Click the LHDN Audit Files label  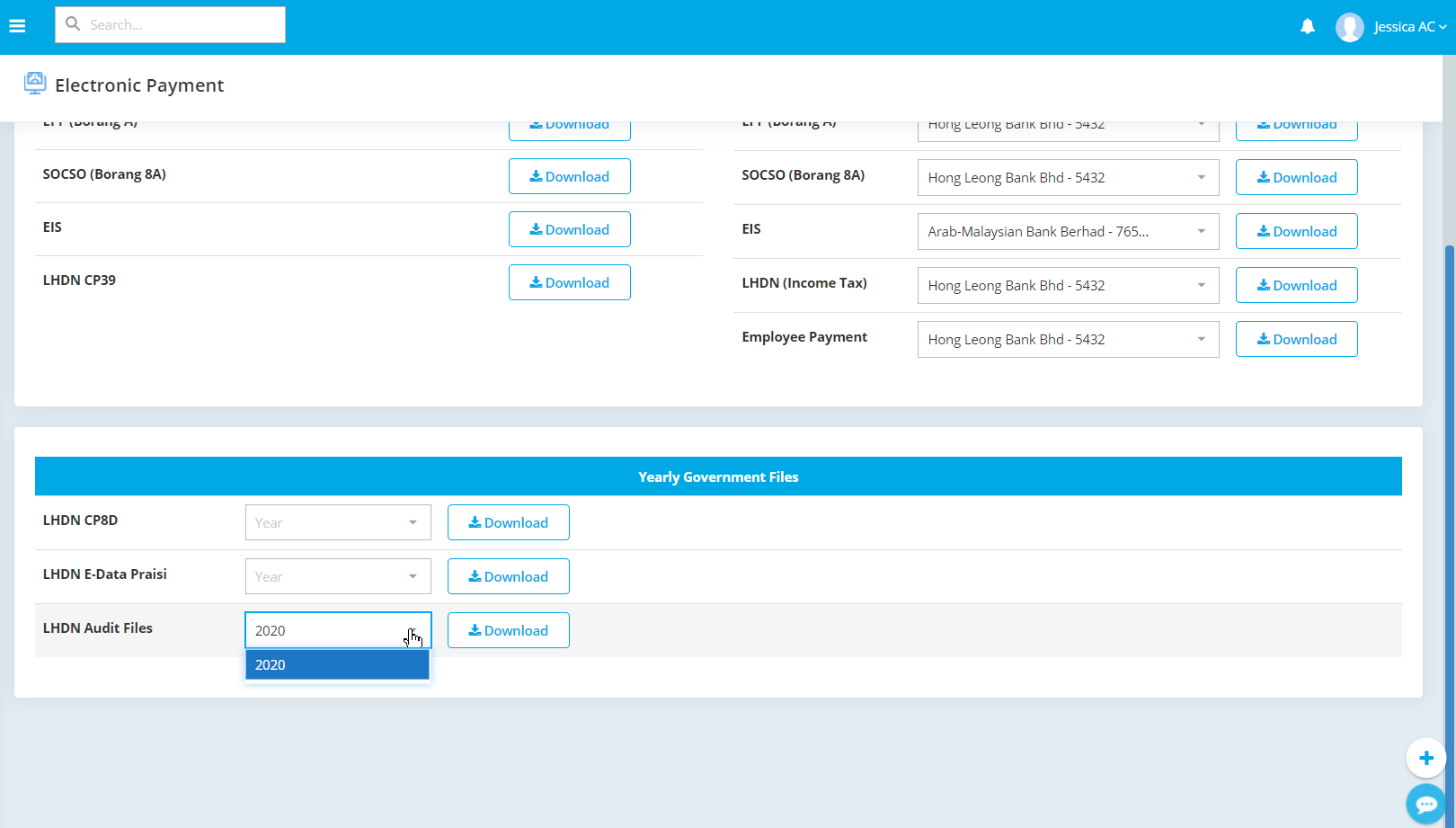(98, 628)
